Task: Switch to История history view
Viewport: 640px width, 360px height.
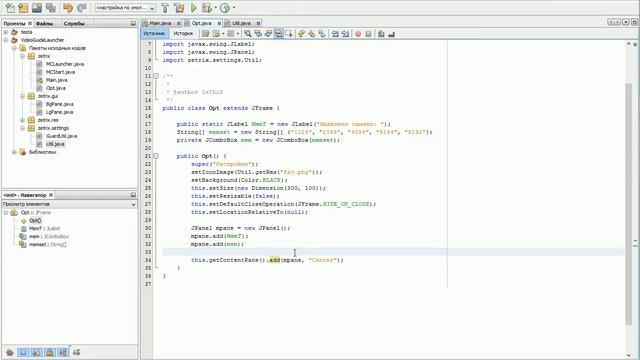Action: coord(183,33)
